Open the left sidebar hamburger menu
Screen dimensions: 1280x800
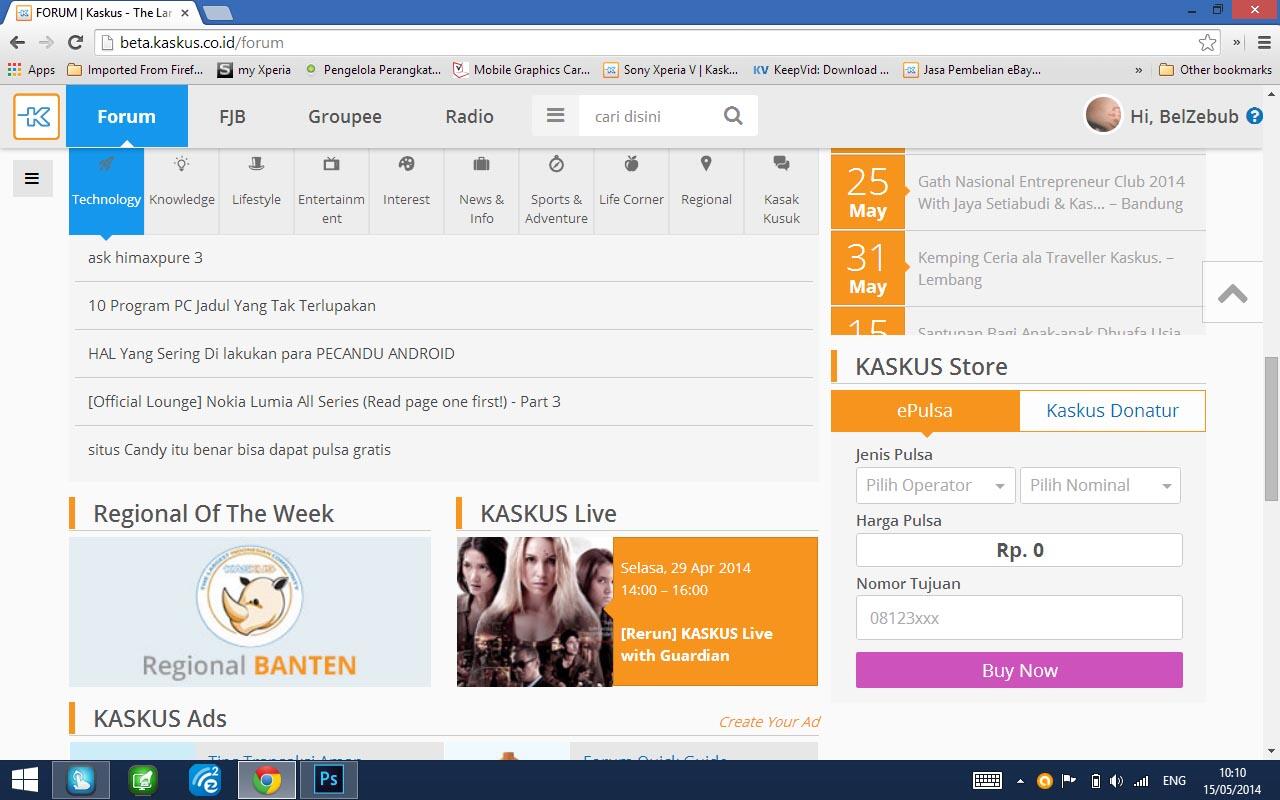[x=32, y=179]
